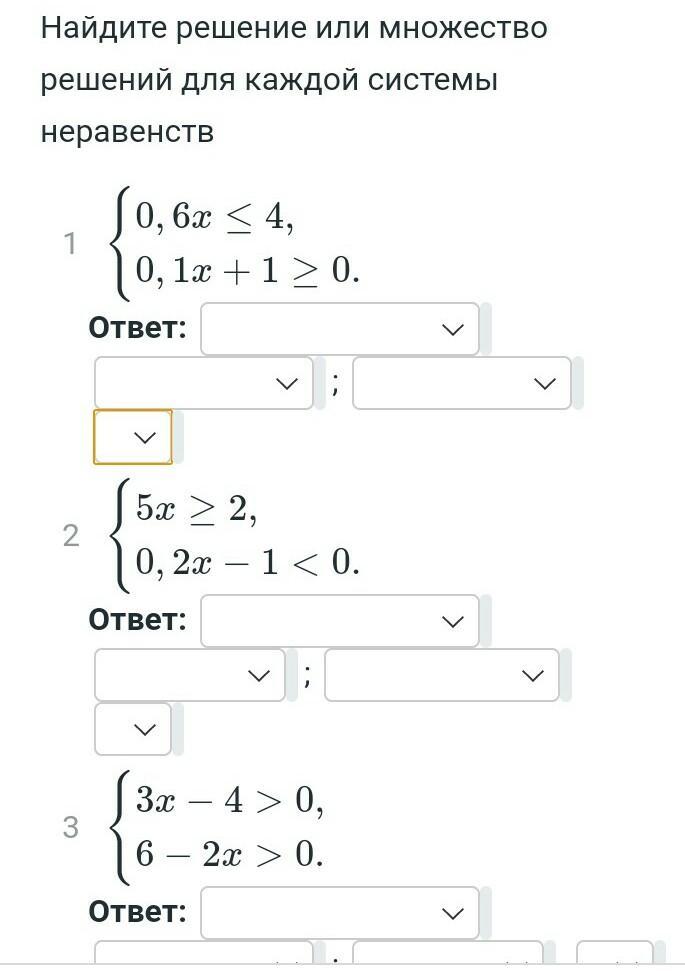Click the Ответ label under system 3

[138, 912]
